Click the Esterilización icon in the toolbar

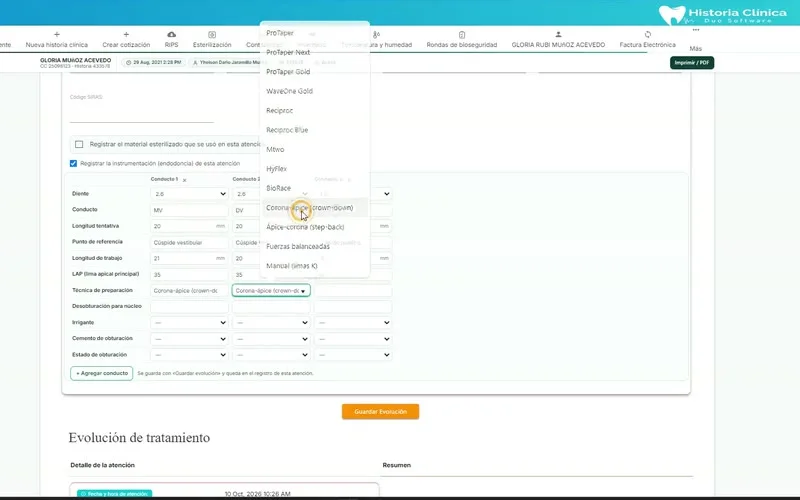[x=212, y=35]
